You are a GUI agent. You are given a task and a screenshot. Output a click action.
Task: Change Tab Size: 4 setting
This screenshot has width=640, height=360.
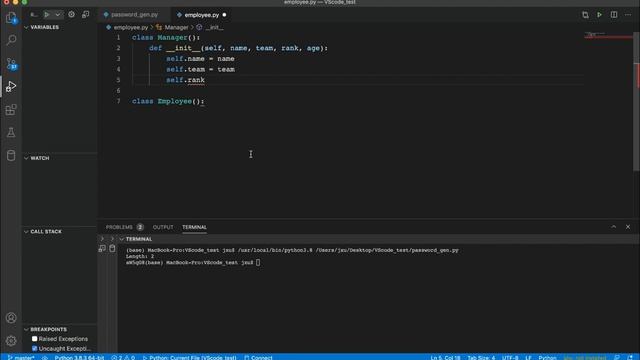[481, 358]
